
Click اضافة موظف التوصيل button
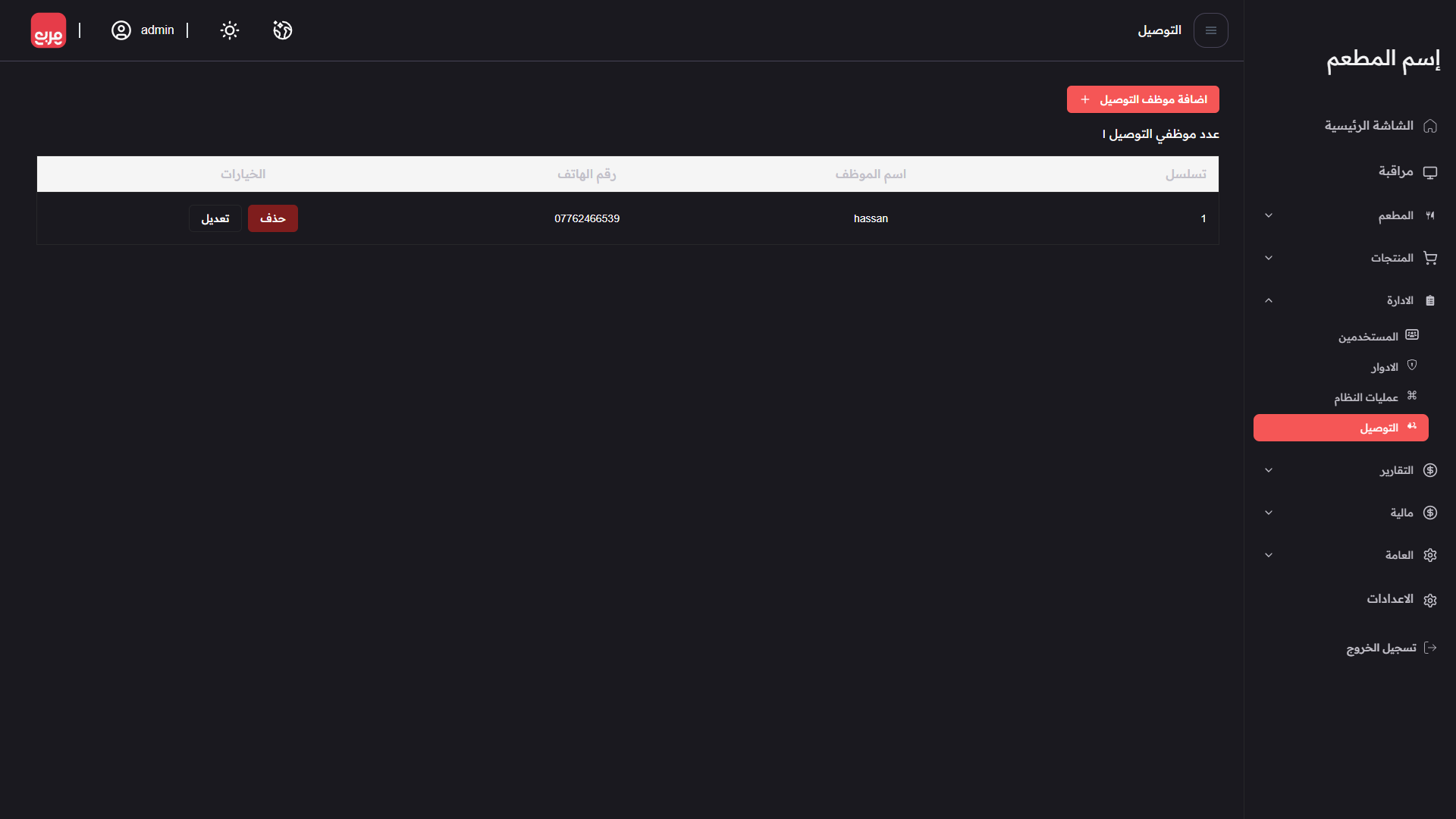click(x=1143, y=99)
